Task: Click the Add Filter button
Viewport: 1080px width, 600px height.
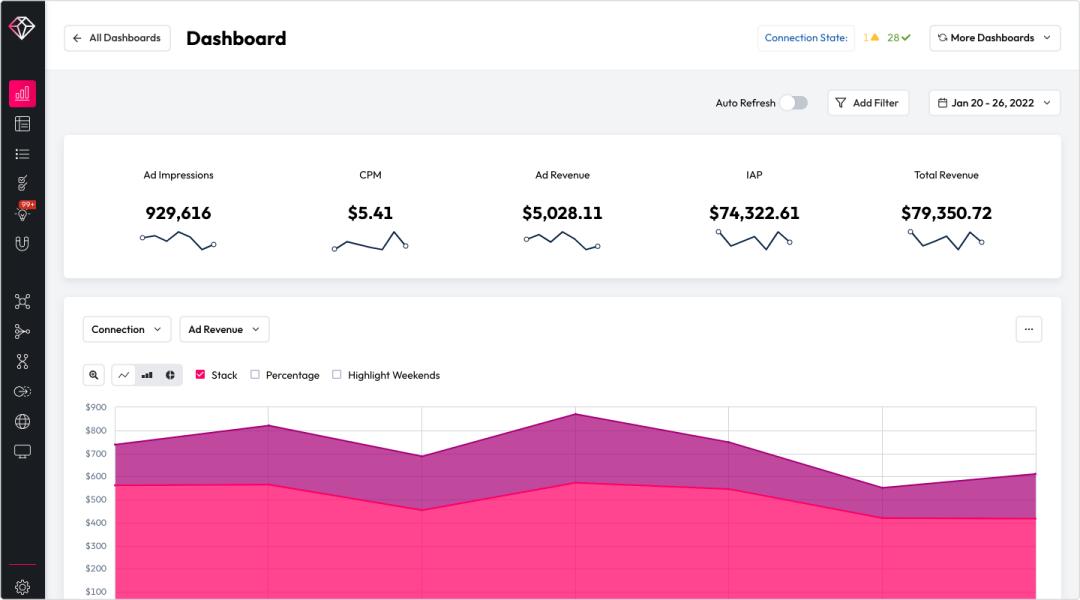Action: (867, 103)
